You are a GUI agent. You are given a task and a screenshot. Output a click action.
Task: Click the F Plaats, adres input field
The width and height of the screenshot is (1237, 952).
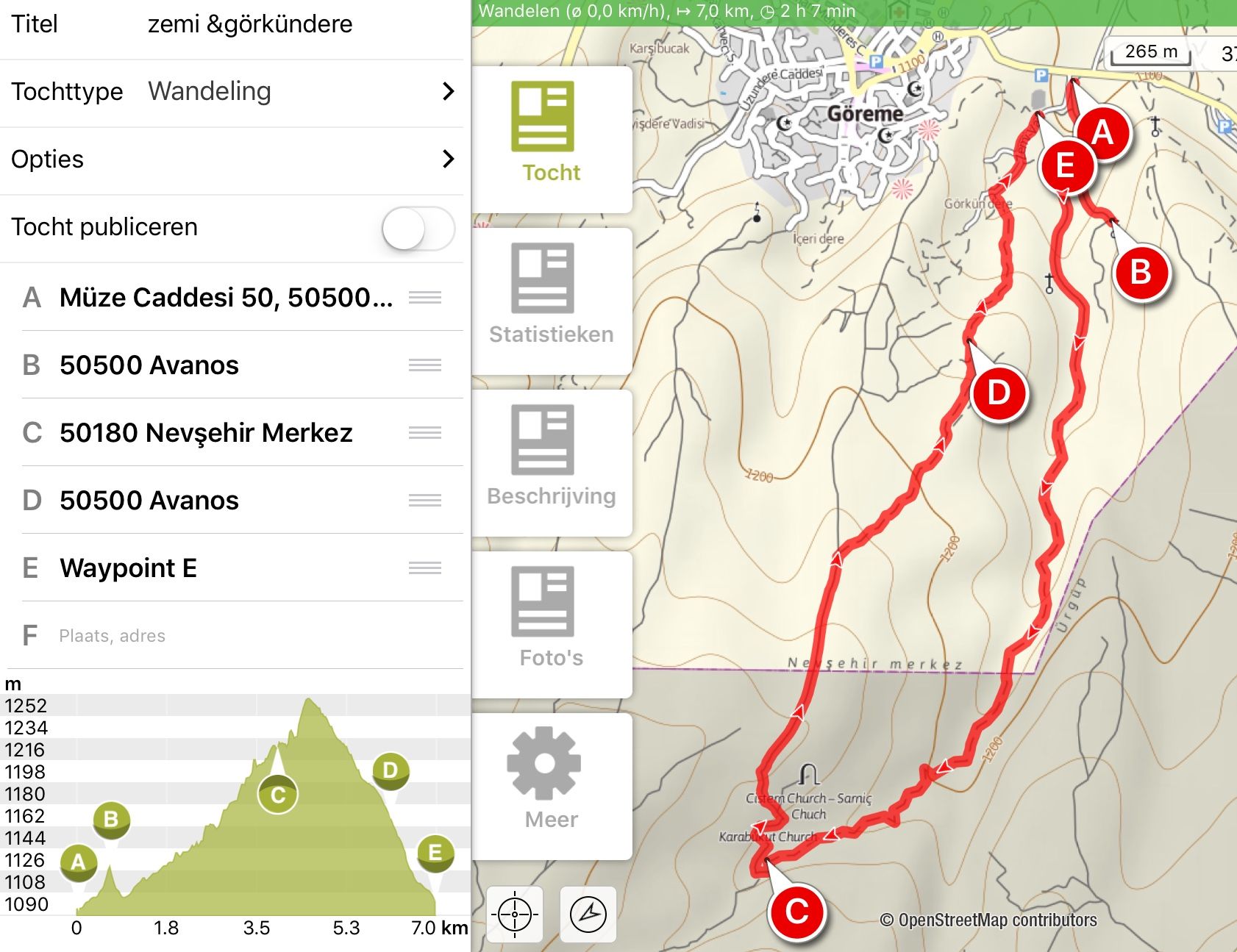pos(232,635)
